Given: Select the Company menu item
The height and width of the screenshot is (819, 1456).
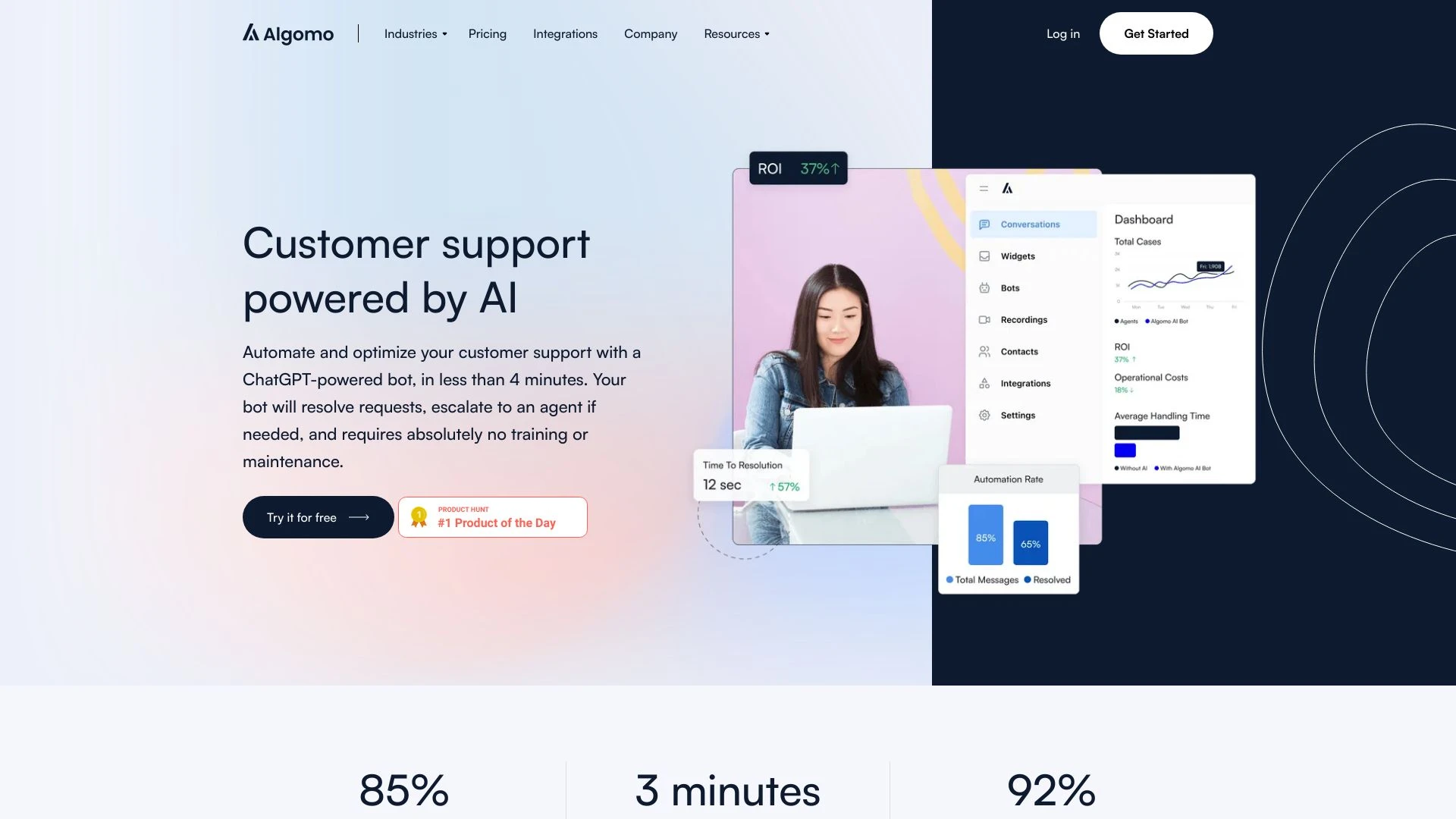Looking at the screenshot, I should click(650, 33).
